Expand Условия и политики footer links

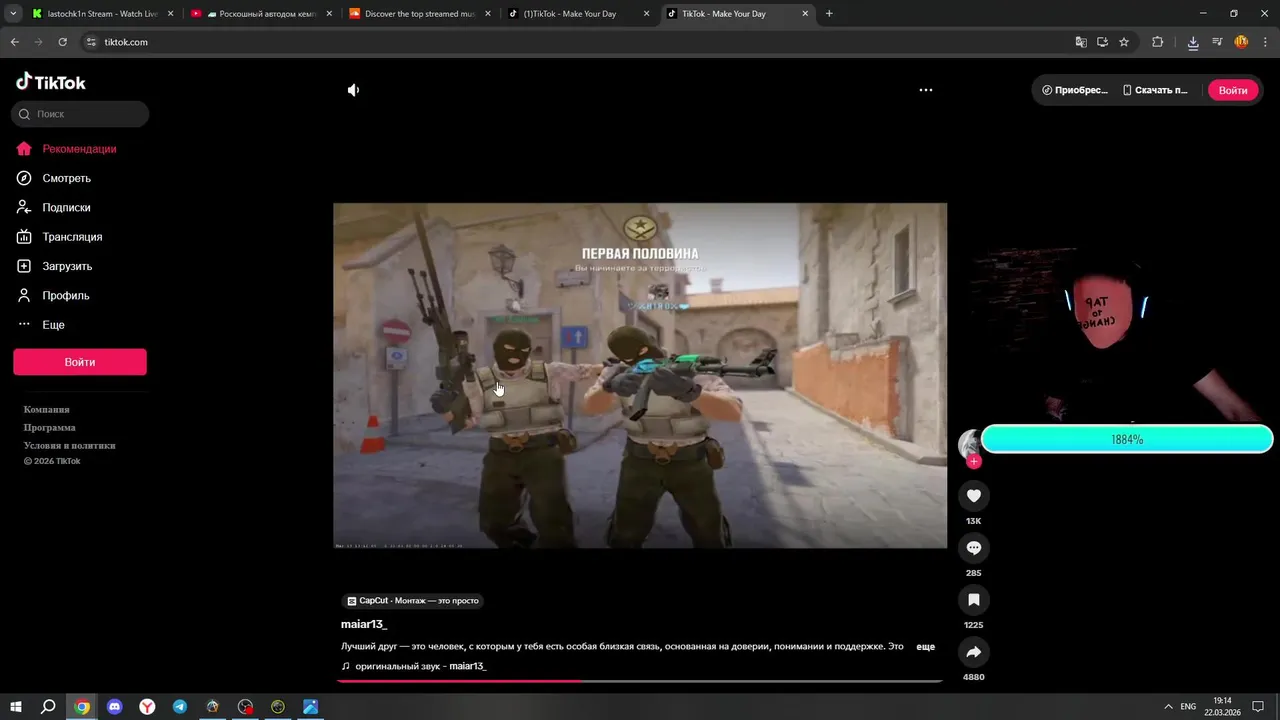(70, 445)
